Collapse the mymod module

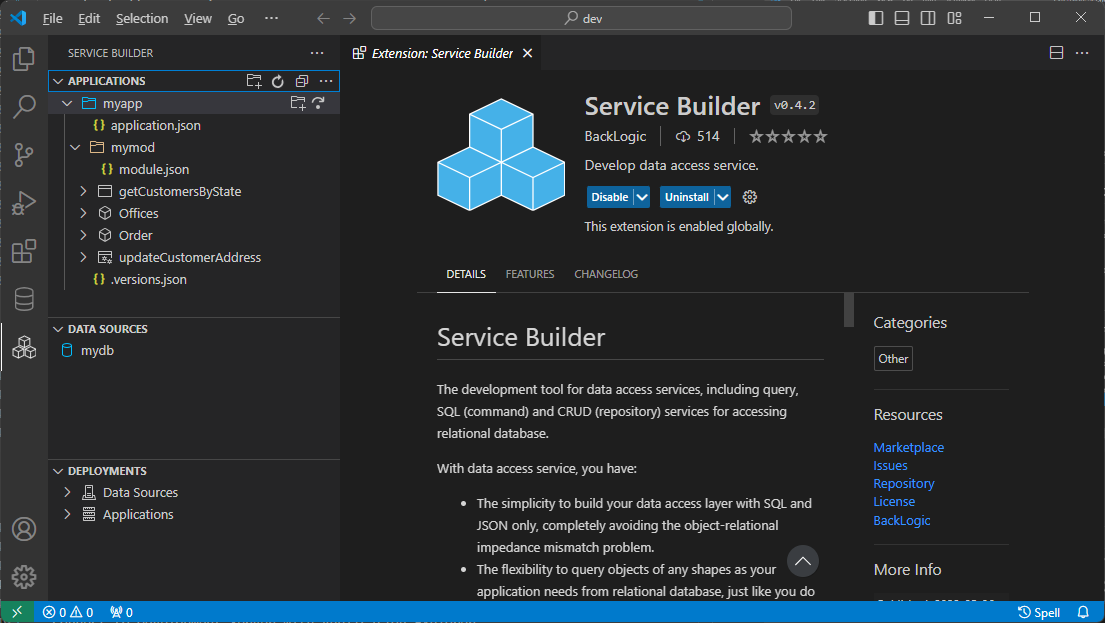[x=75, y=147]
